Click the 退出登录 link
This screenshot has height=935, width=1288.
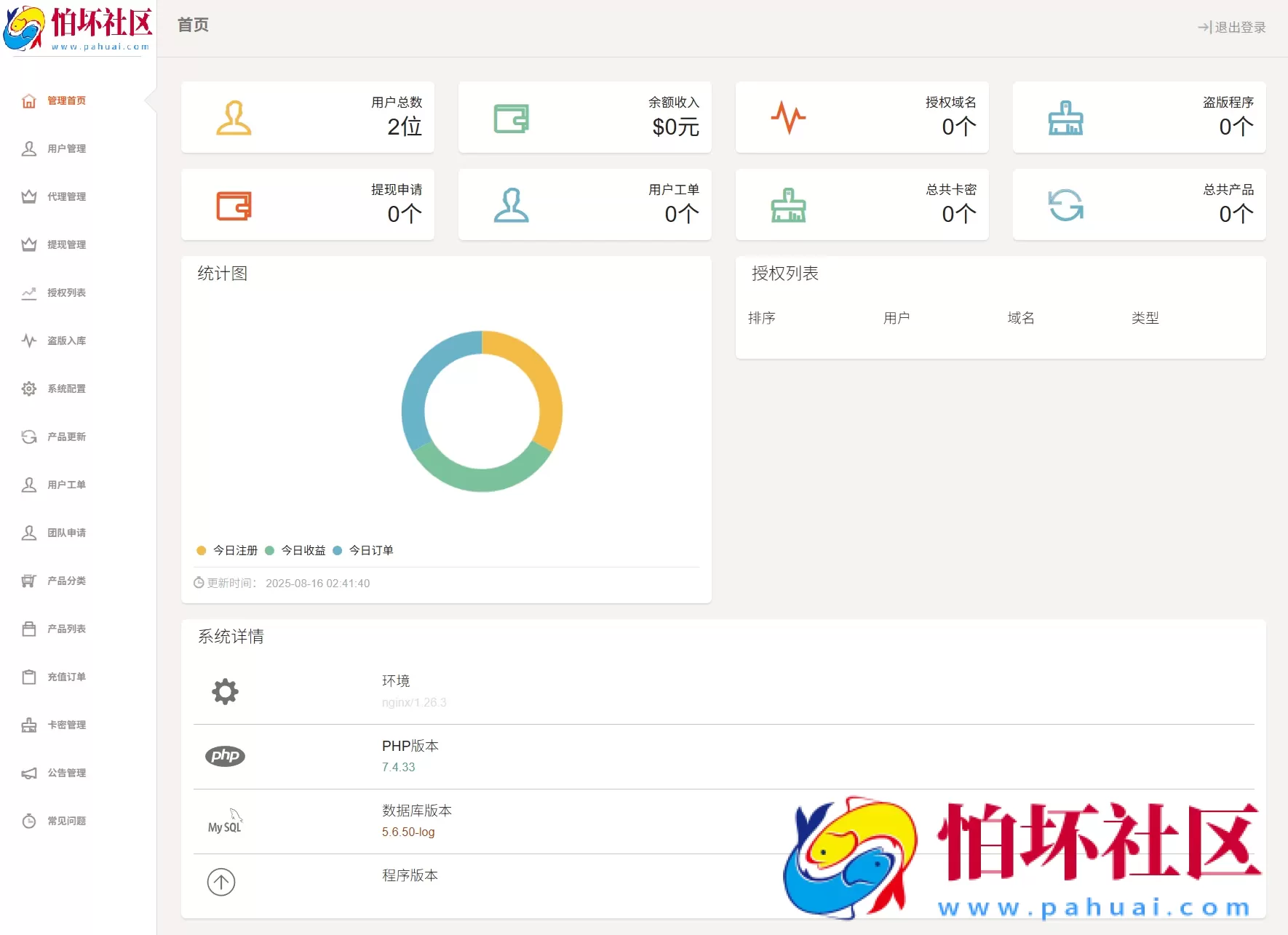click(x=1231, y=28)
